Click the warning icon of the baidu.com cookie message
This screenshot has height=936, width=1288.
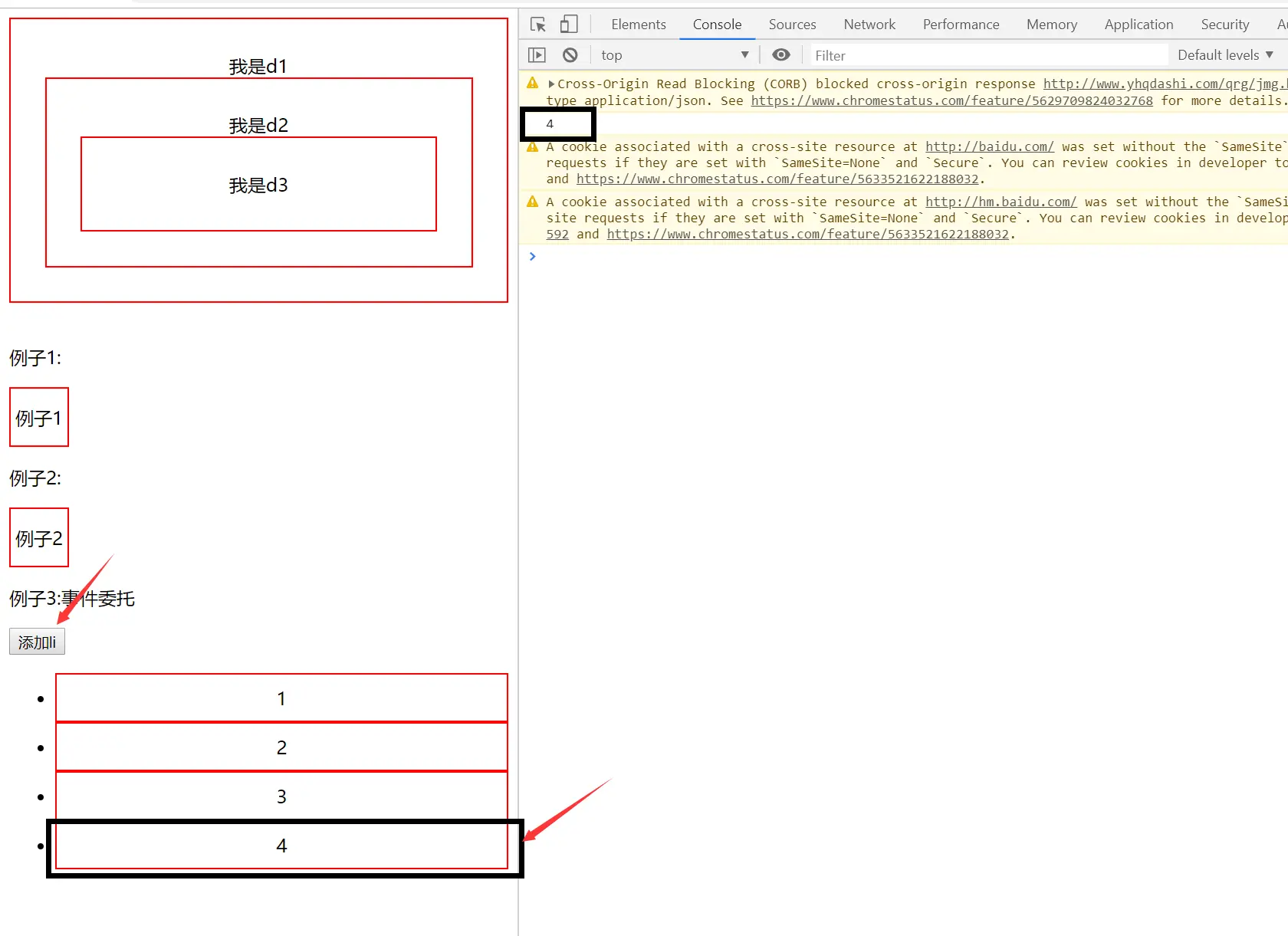[533, 146]
